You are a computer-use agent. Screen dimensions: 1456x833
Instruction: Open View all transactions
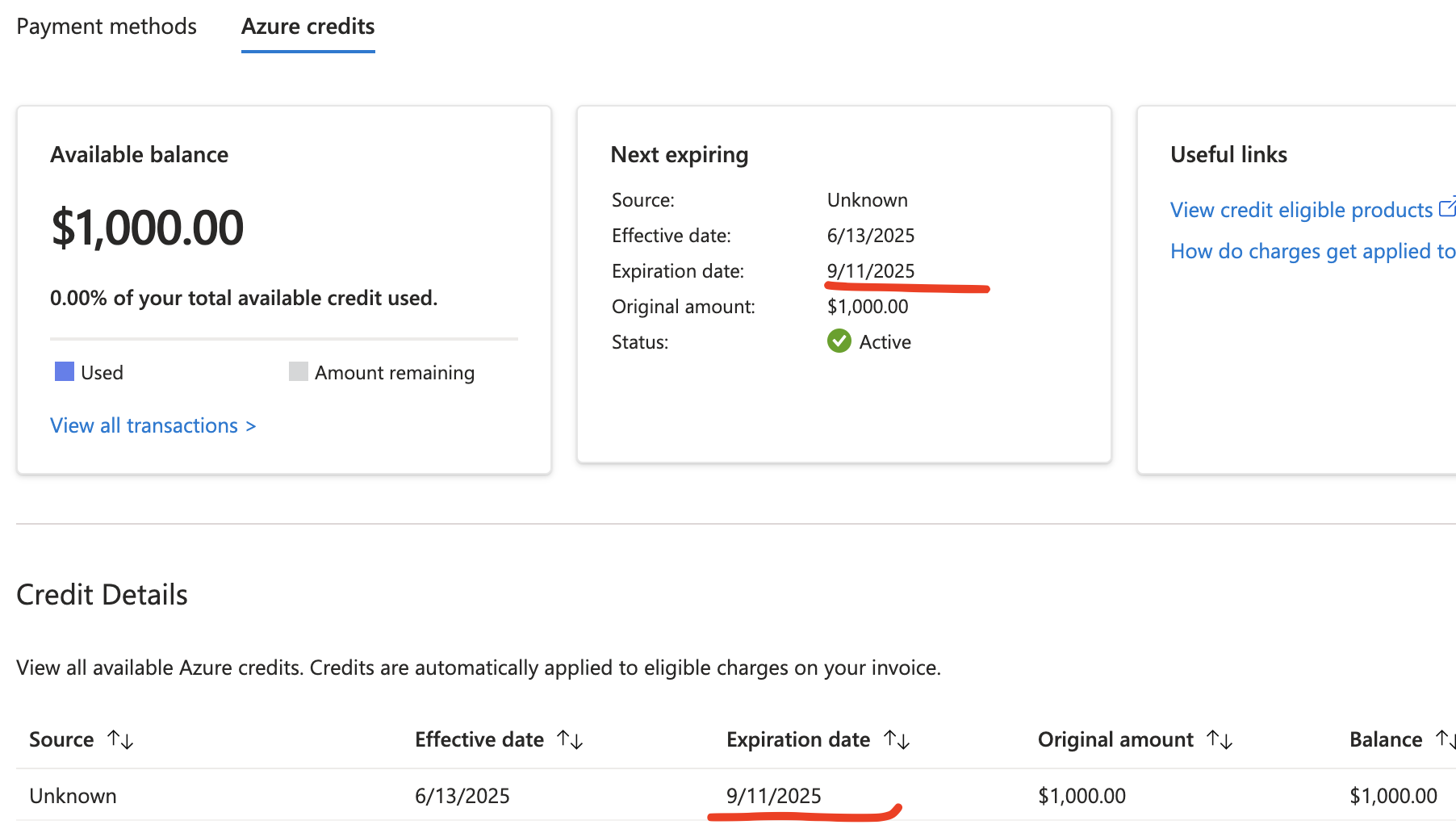[x=153, y=425]
